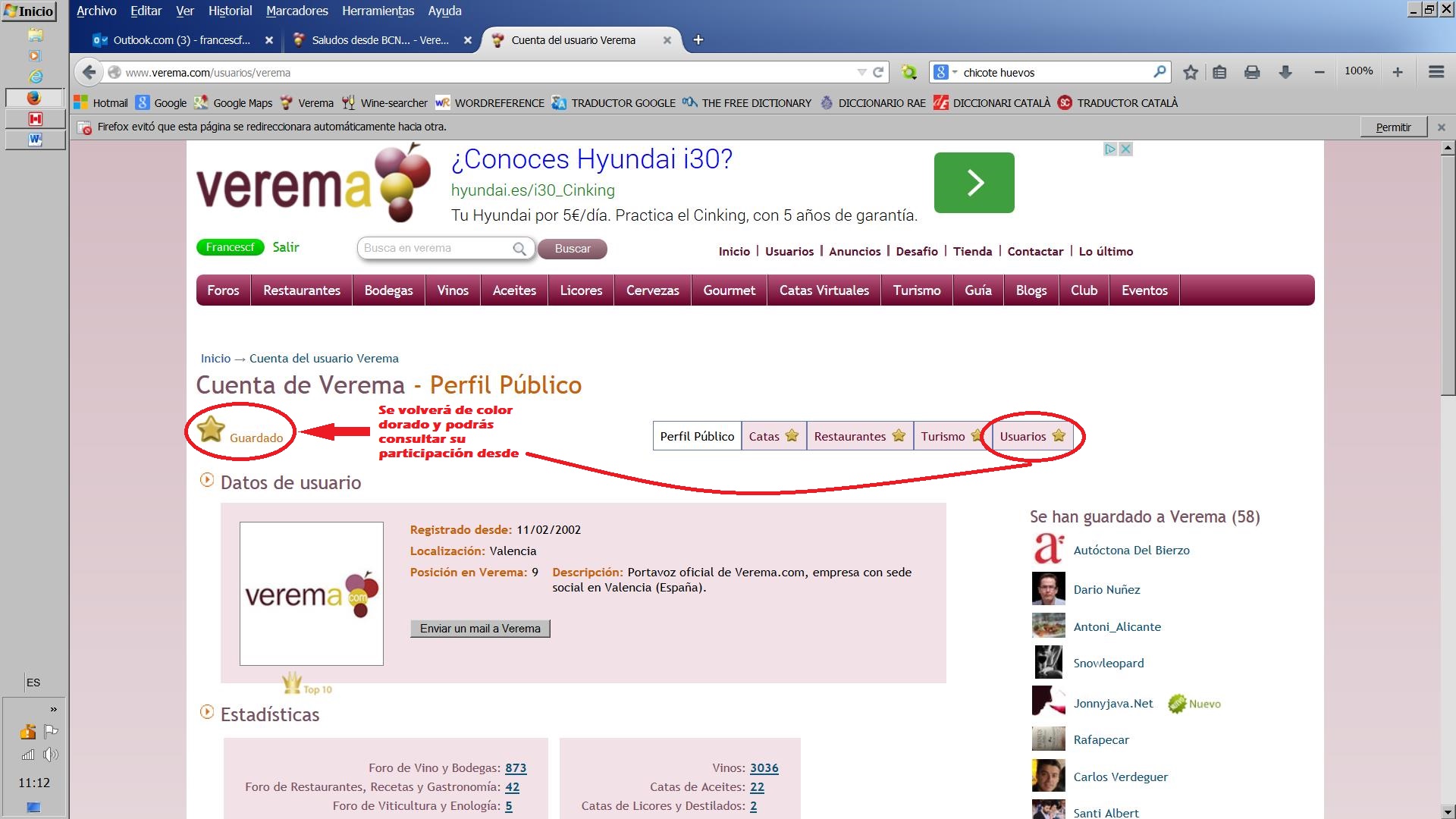
Task: Collapse the Datos de usuario section
Action: click(x=206, y=480)
